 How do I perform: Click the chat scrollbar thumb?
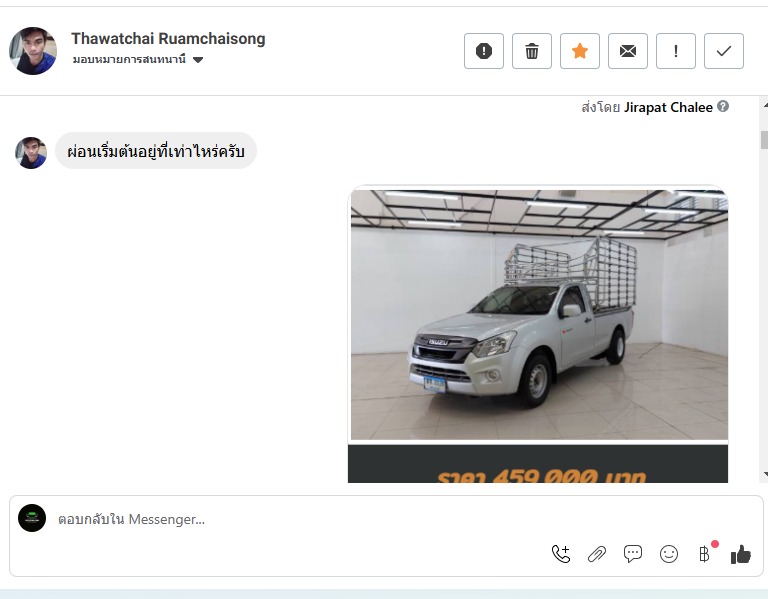pos(764,140)
